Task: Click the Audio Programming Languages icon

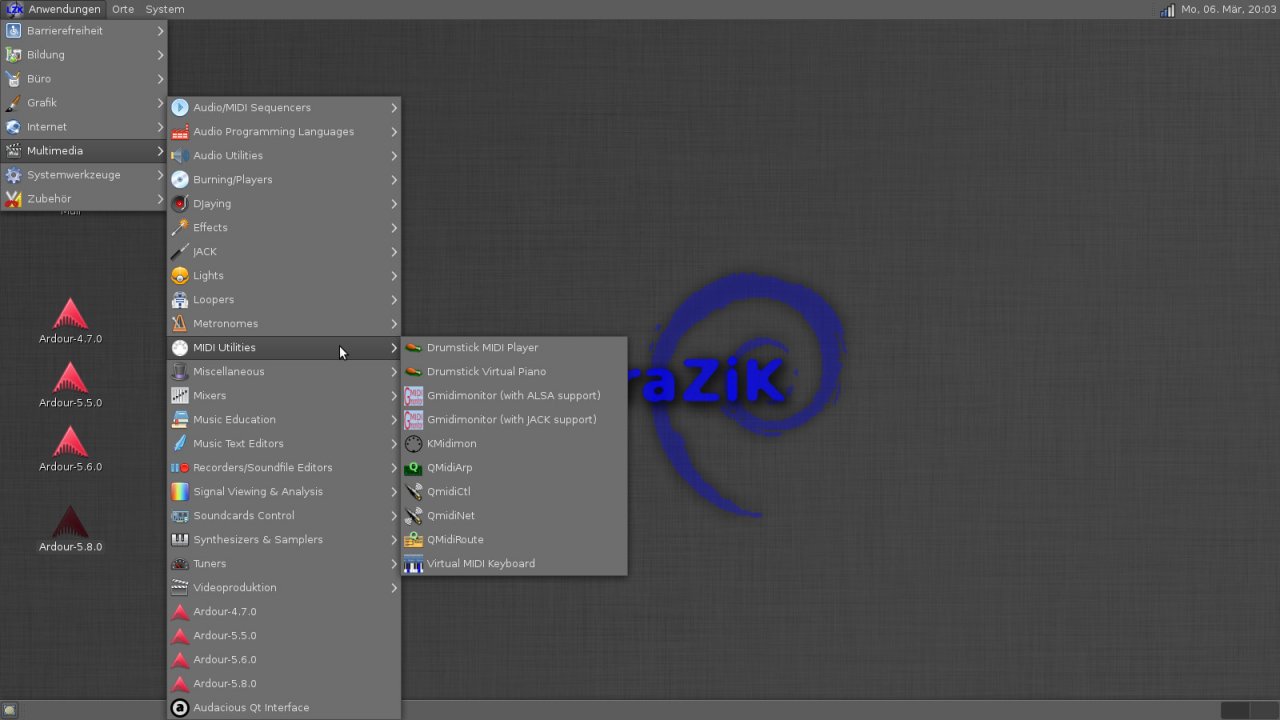Action: 180,132
